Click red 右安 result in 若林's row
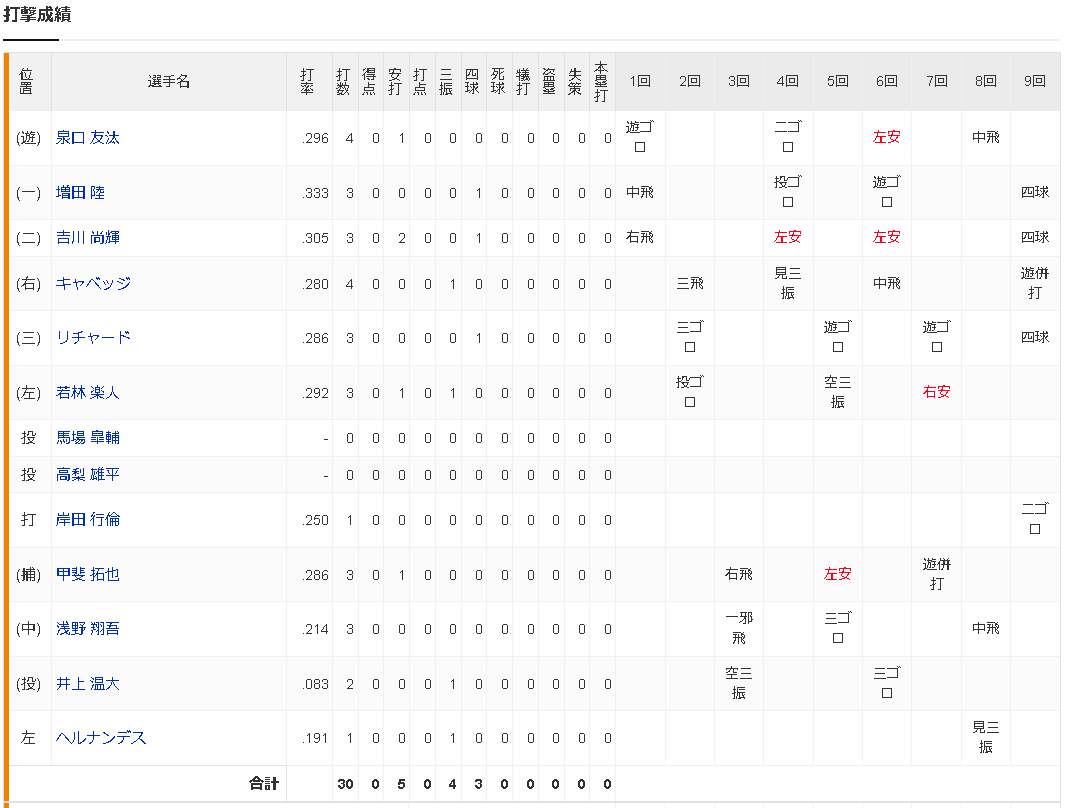The height and width of the screenshot is (808, 1068). [936, 393]
